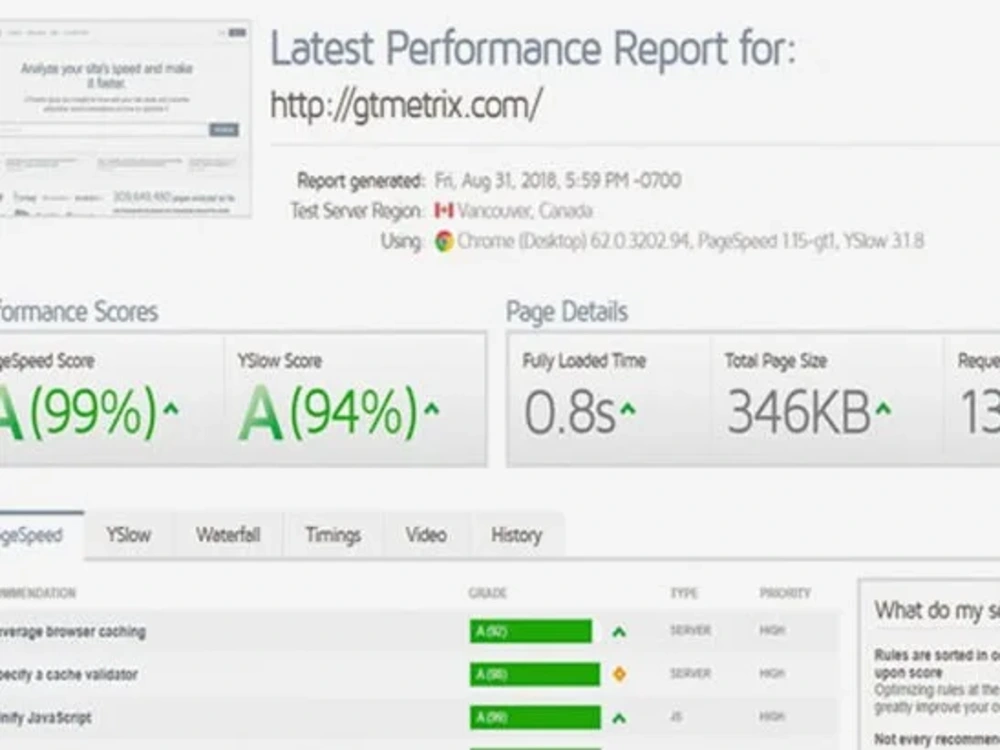This screenshot has width=1000, height=750.
Task: Click the up arrow in browser caching row
Action: [x=619, y=632]
